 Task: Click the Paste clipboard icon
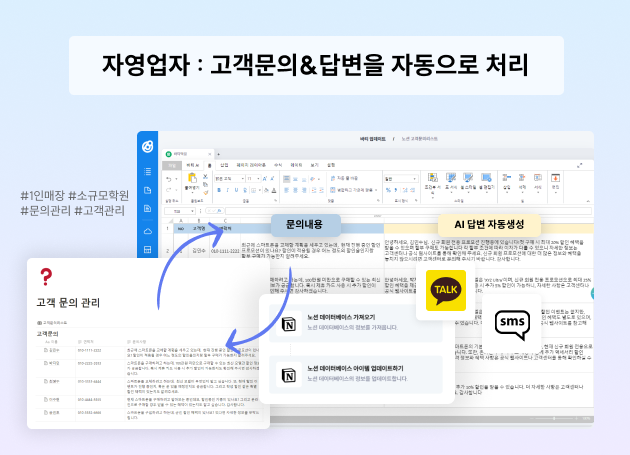pyautogui.click(x=192, y=178)
